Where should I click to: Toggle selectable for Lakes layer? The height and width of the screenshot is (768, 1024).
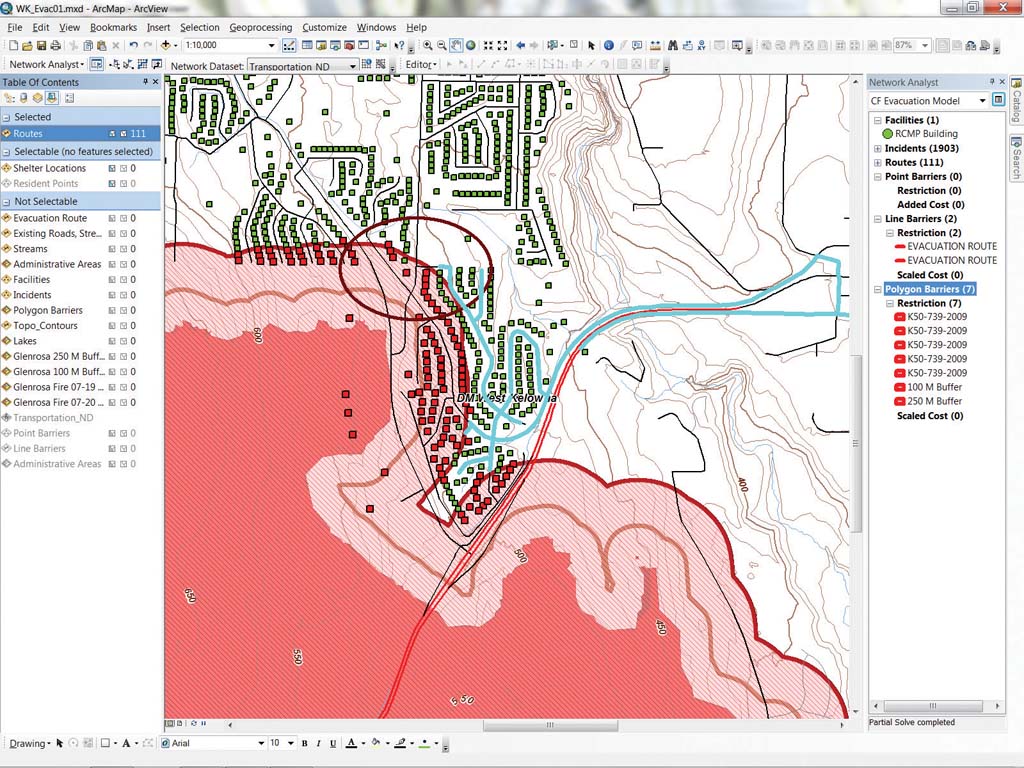click(112, 341)
